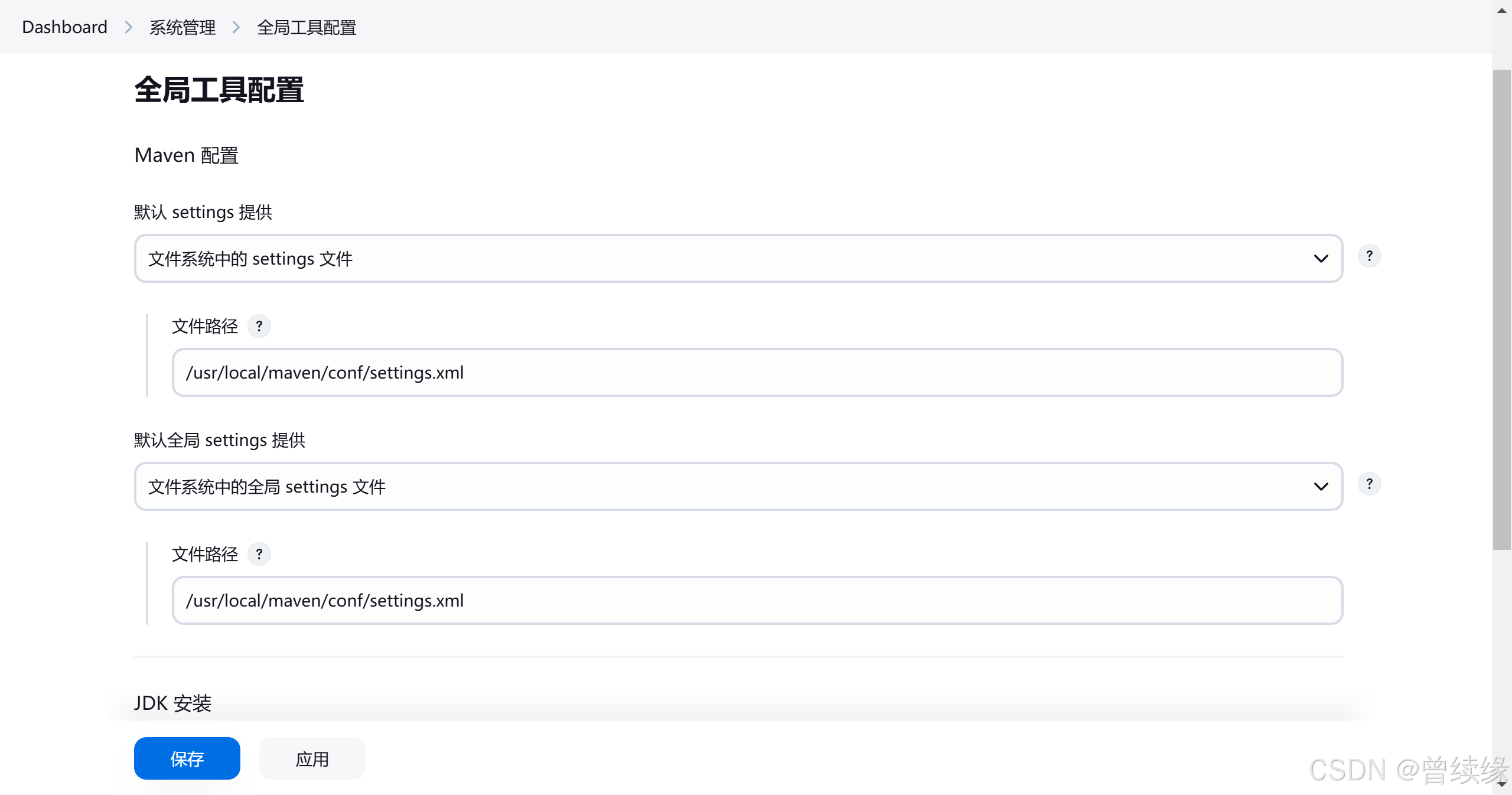
Task: Click the 应用 button
Action: (x=312, y=758)
